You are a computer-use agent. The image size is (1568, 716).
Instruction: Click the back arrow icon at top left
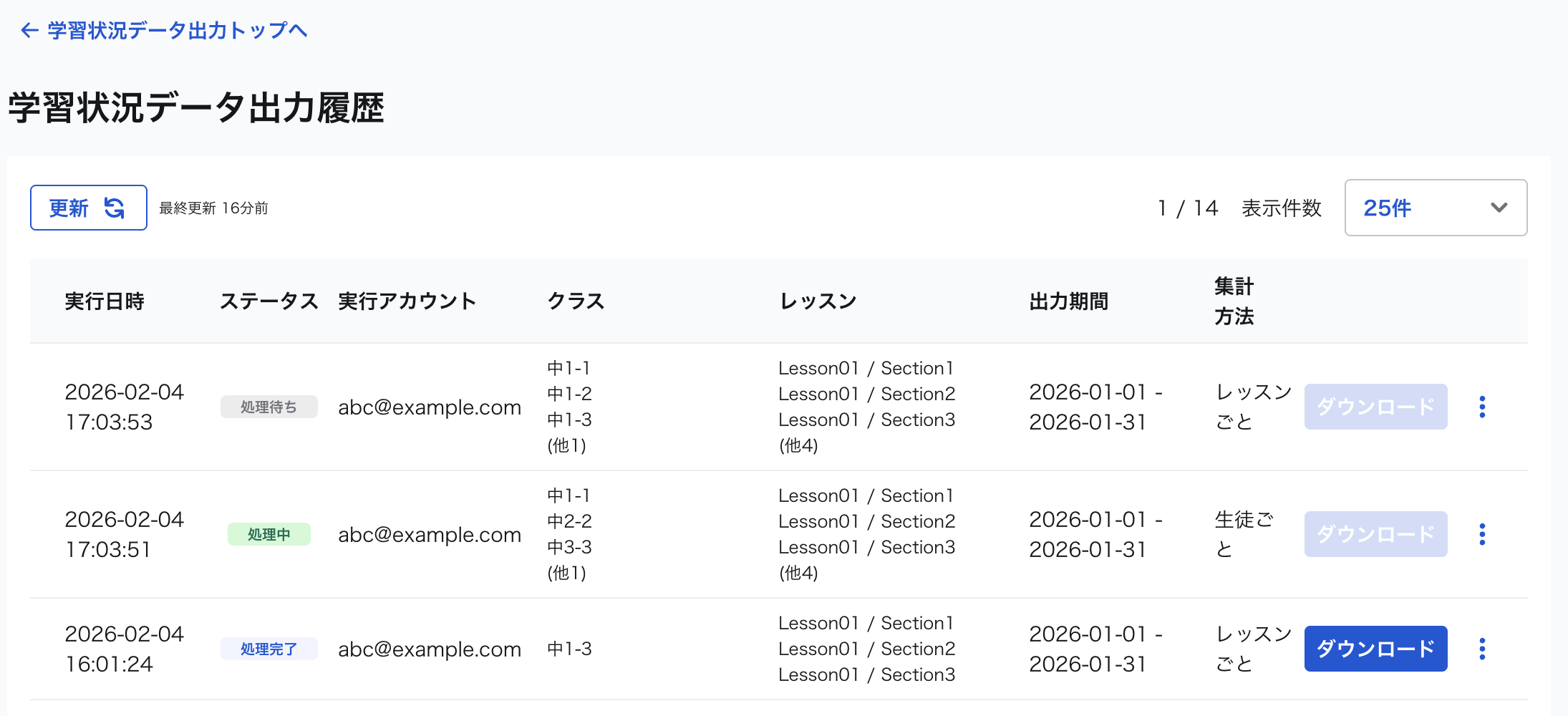(27, 30)
